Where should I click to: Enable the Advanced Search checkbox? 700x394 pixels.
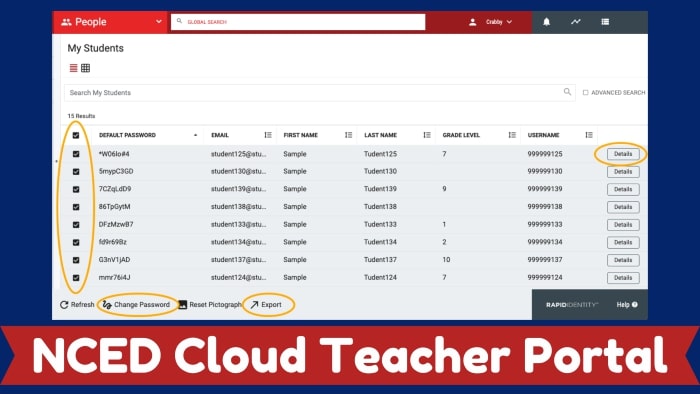(x=585, y=92)
